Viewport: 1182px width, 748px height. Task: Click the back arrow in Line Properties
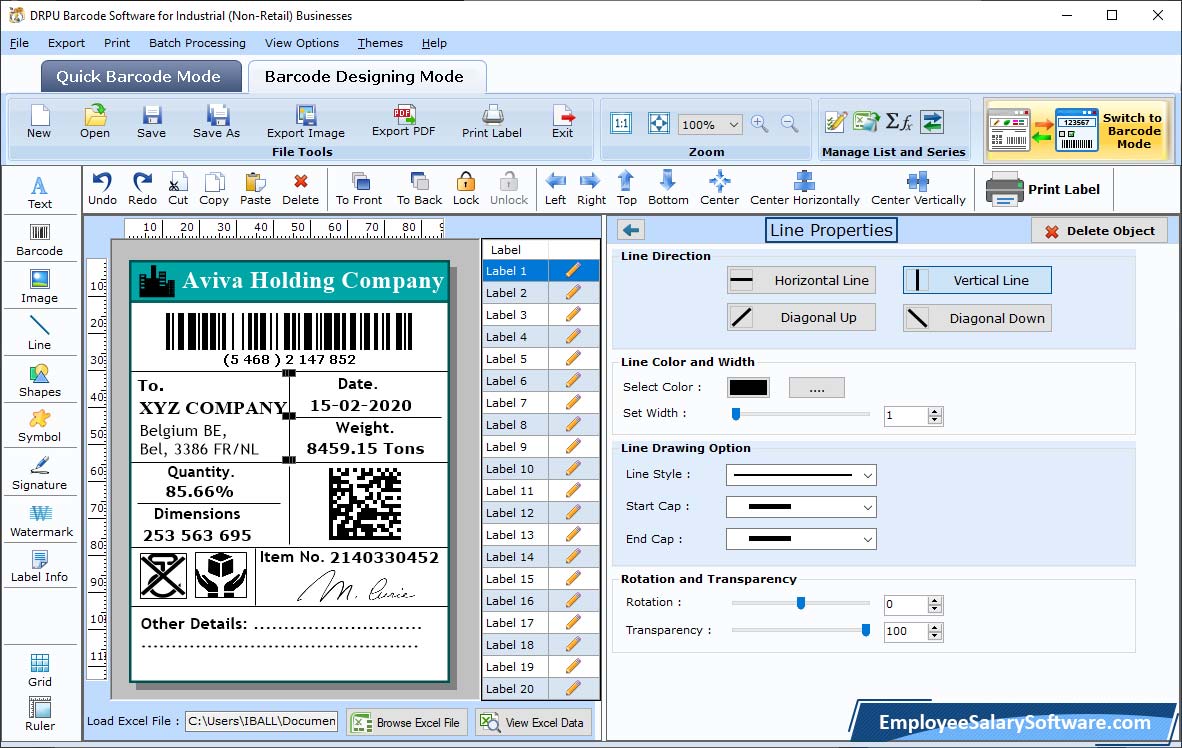(x=632, y=230)
